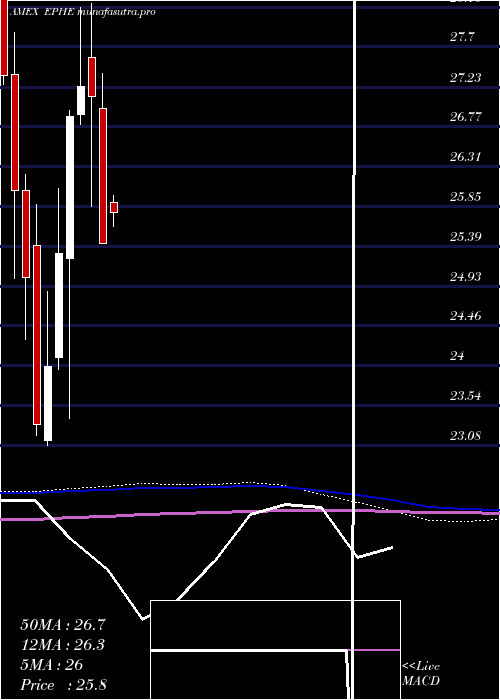Click the 23.54 price axis label
The height and width of the screenshot is (700, 500).
point(466,396)
